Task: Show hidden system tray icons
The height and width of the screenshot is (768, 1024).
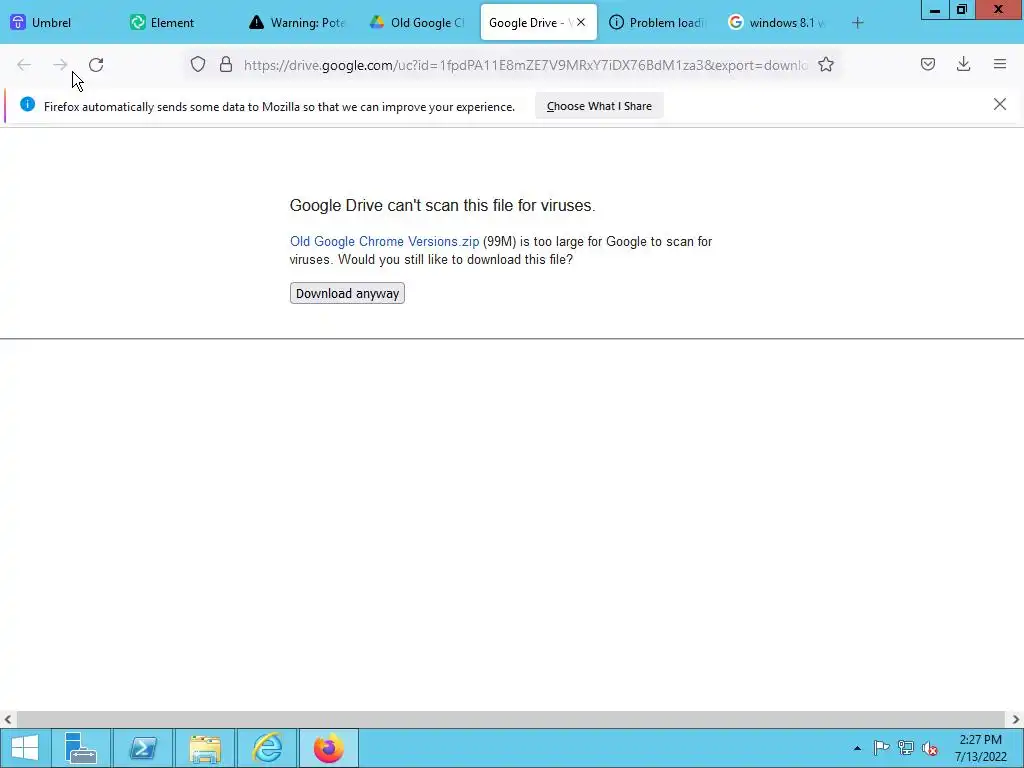Action: tap(857, 748)
